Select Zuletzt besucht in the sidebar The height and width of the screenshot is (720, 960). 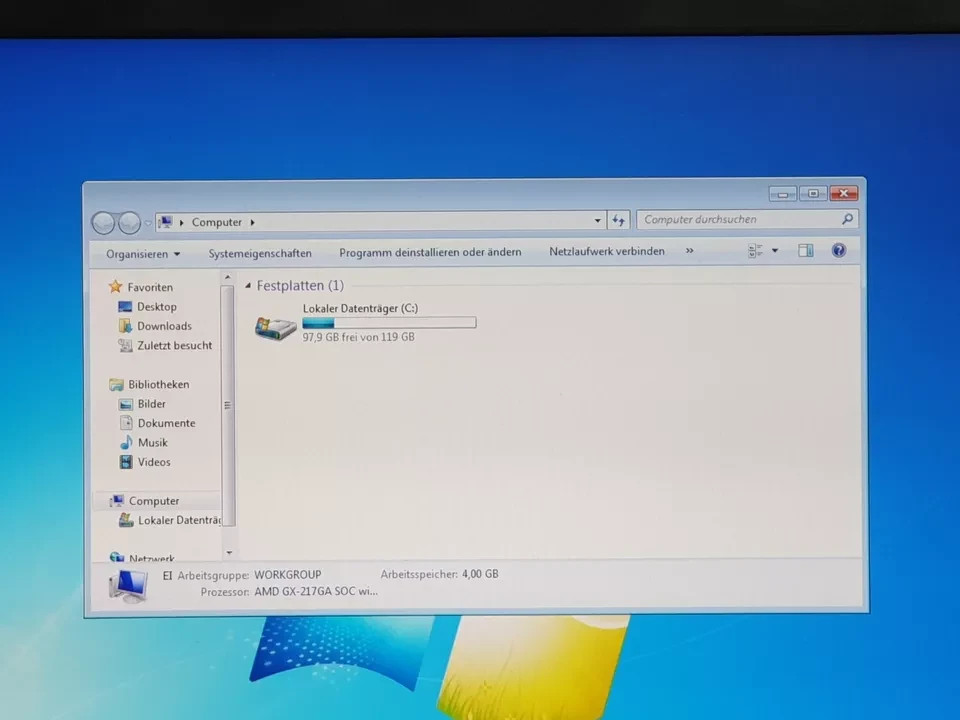(175, 345)
